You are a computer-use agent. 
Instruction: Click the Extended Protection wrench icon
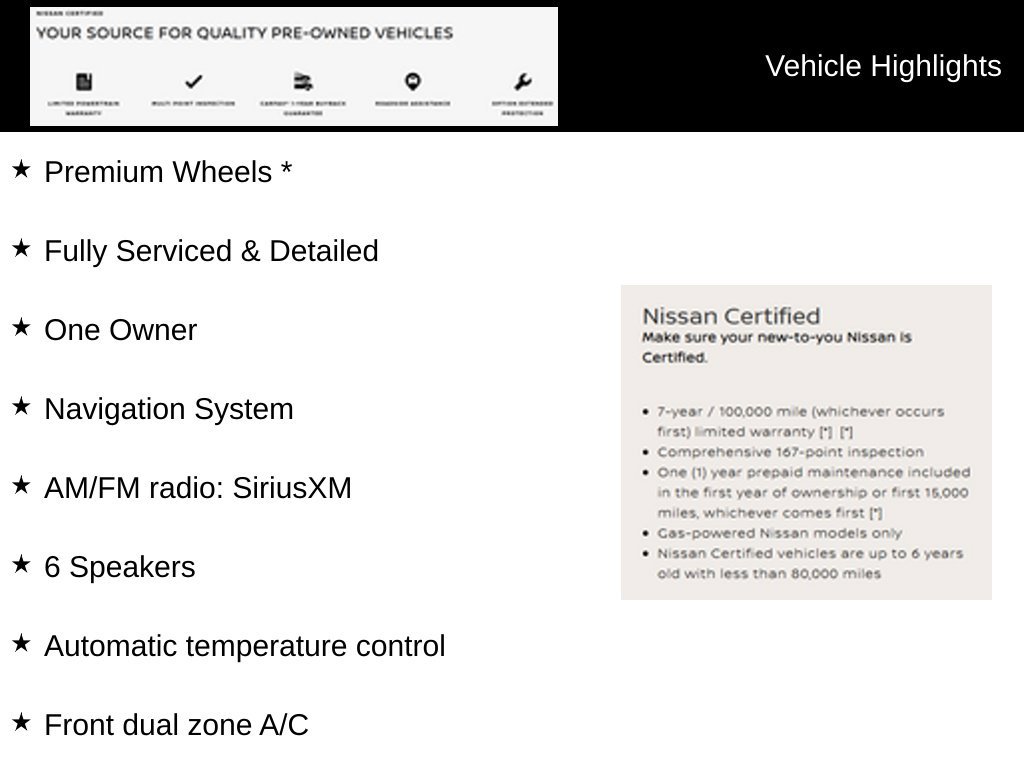point(522,82)
